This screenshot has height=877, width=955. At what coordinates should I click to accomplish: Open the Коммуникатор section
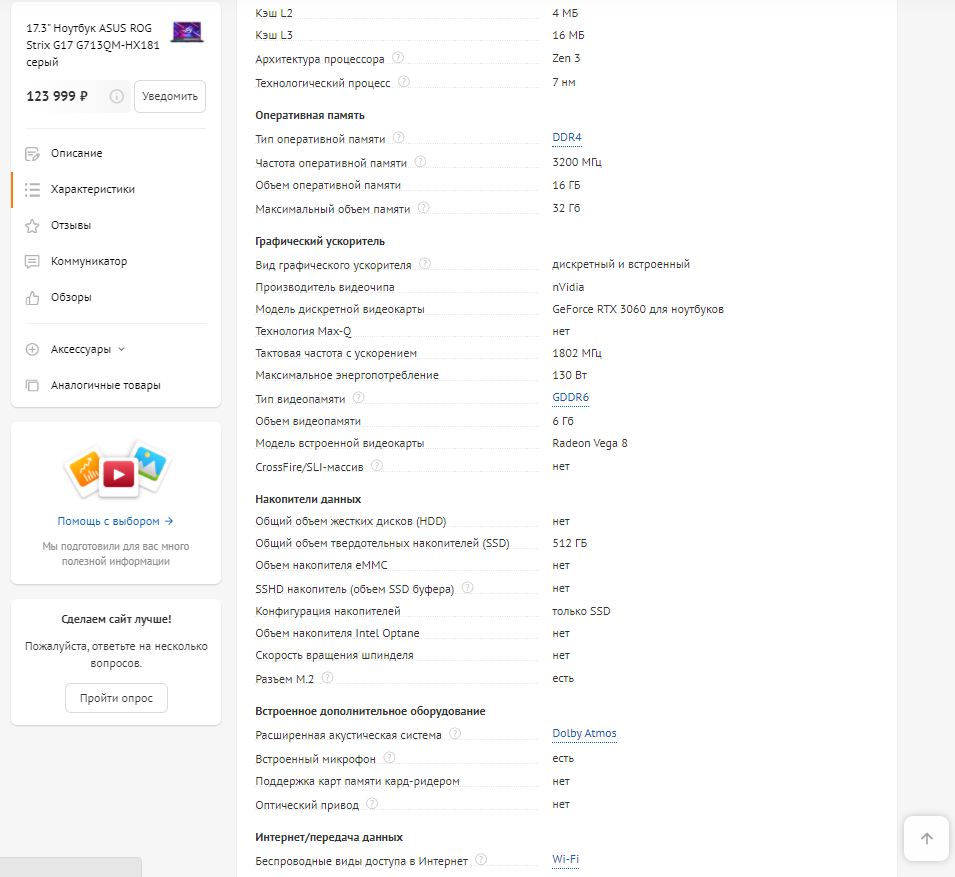coord(89,261)
